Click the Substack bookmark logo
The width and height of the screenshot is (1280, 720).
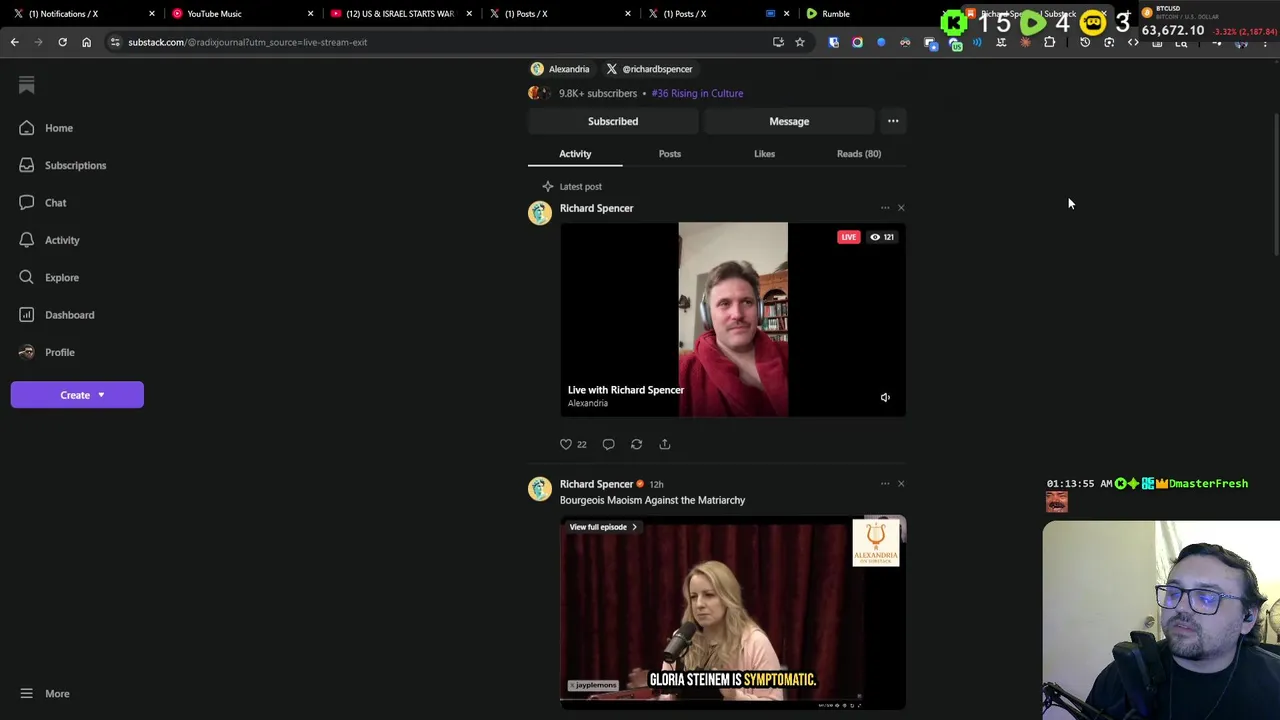(x=27, y=86)
